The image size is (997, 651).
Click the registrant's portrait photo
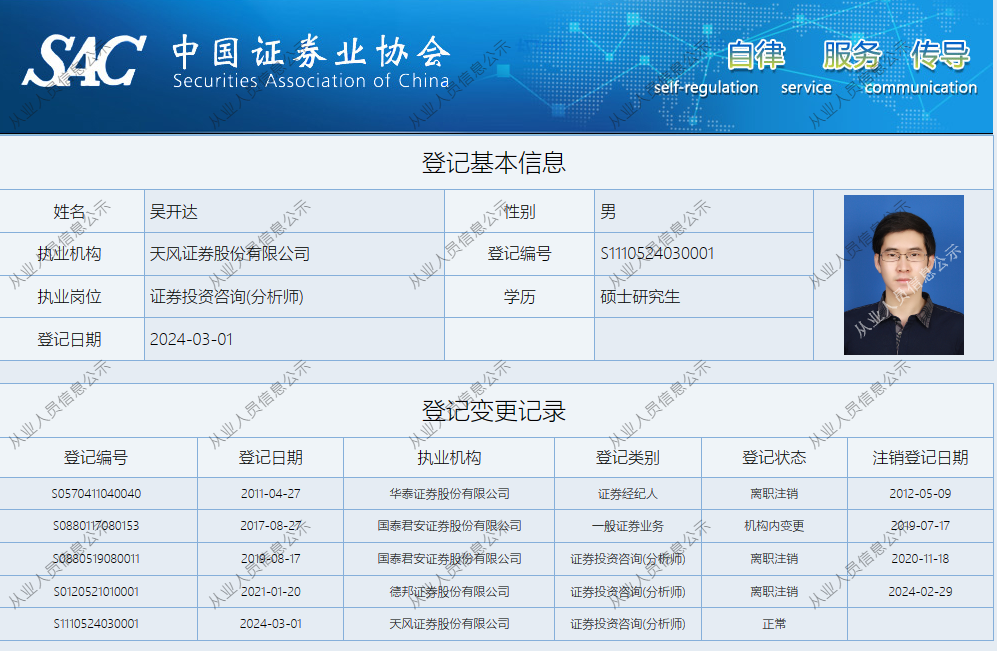[x=904, y=275]
